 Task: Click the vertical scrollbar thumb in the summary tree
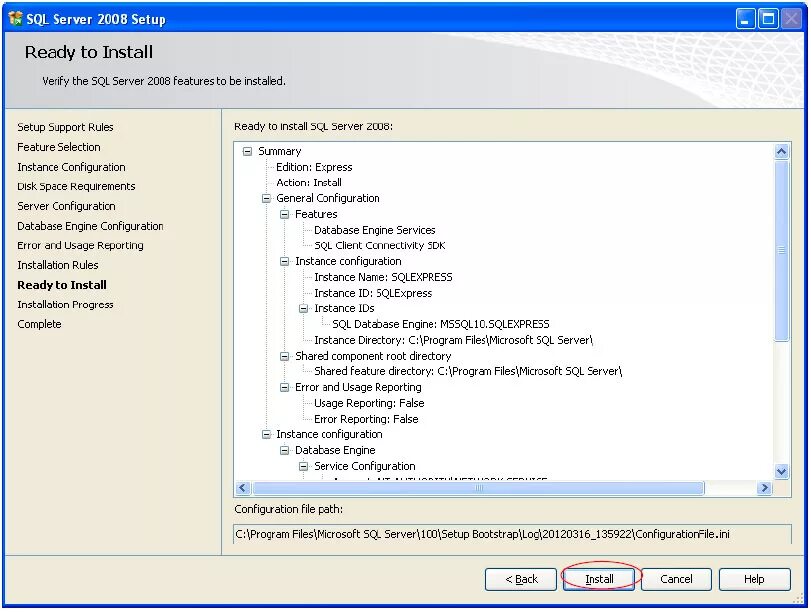pos(782,250)
